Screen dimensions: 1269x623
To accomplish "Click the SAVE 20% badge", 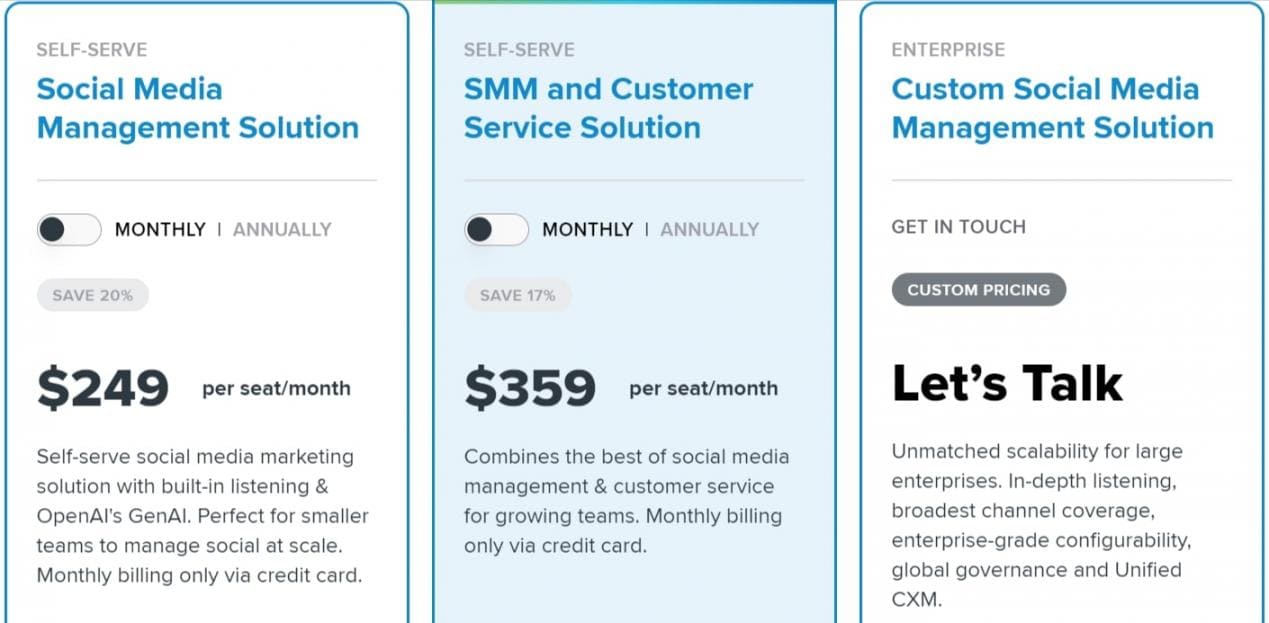I will click(x=93, y=295).
